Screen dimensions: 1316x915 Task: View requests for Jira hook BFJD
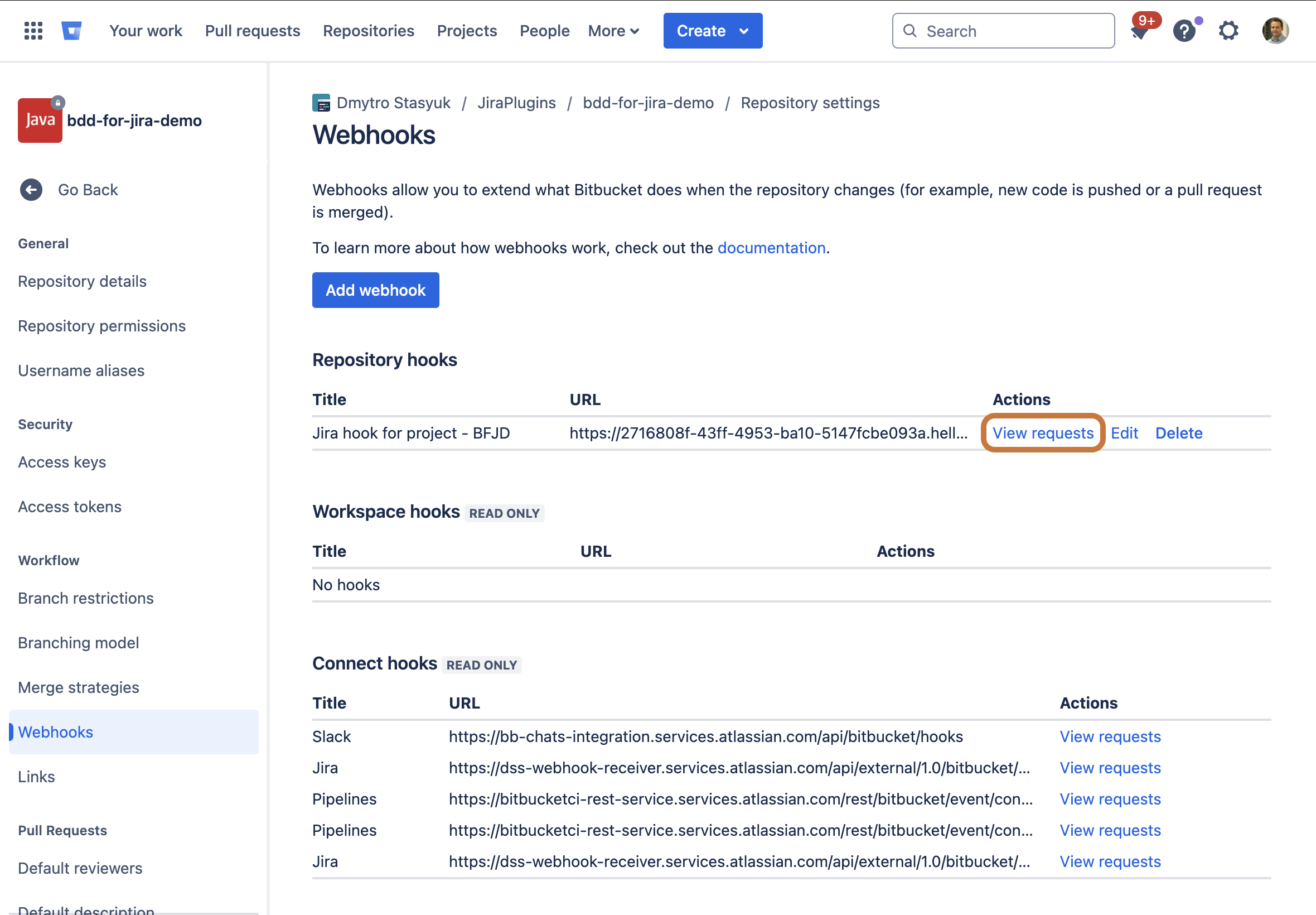(x=1043, y=433)
